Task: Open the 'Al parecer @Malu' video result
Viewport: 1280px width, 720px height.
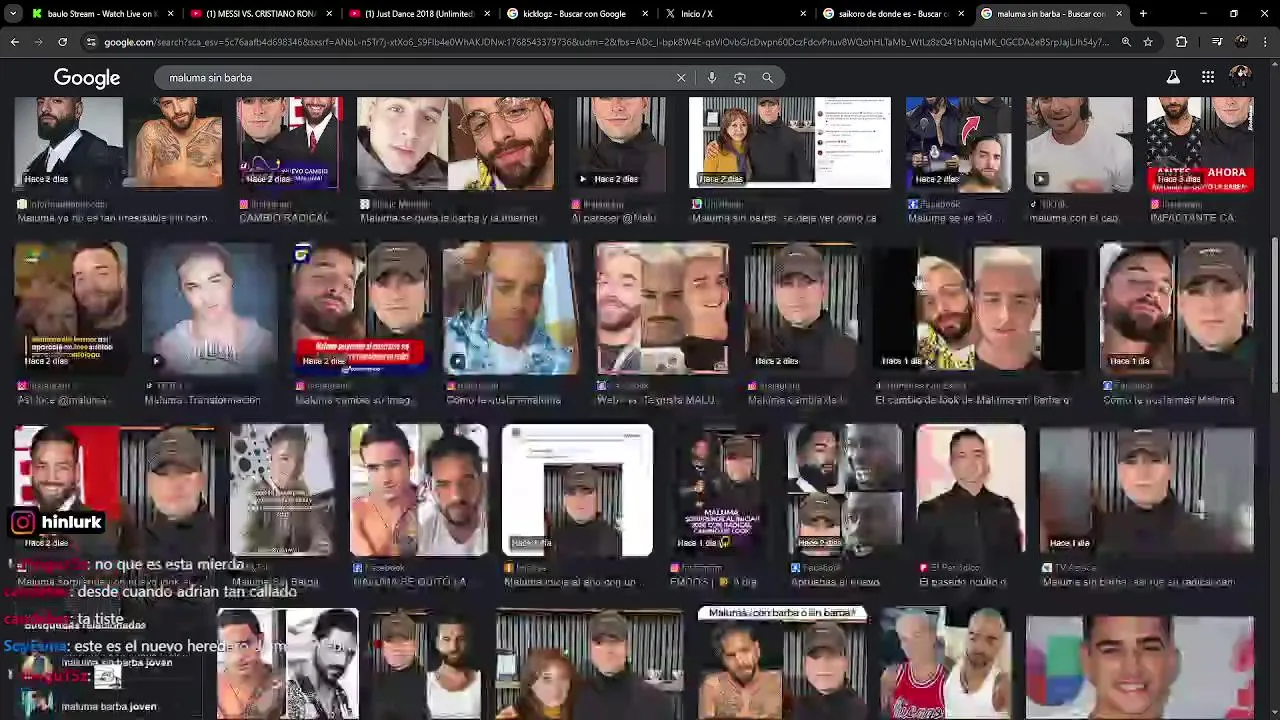Action: (620, 143)
